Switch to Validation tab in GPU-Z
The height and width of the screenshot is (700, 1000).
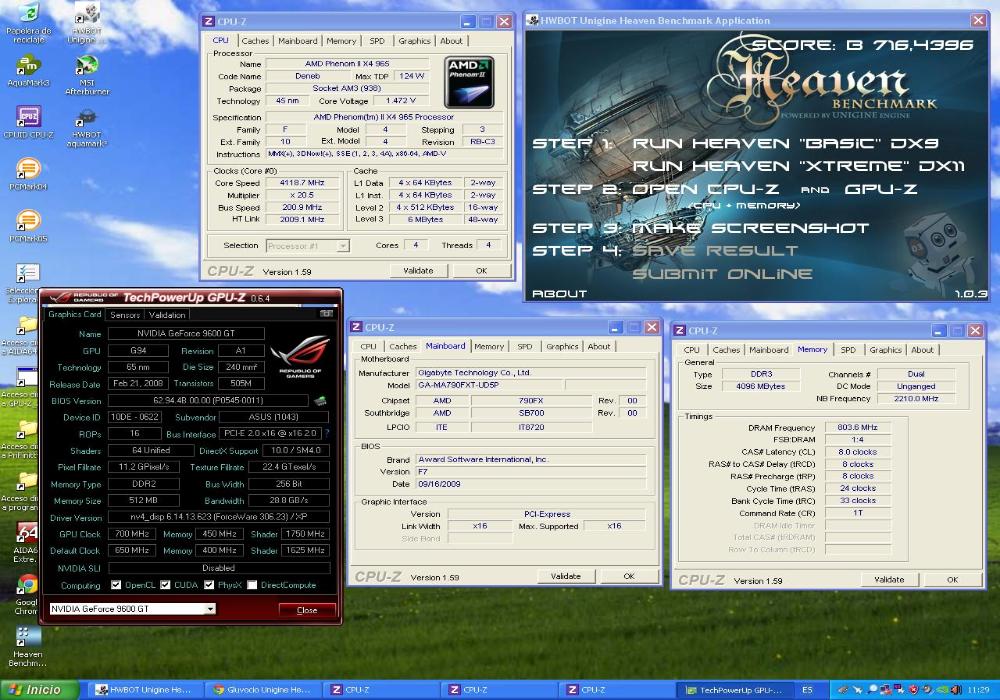click(167, 315)
